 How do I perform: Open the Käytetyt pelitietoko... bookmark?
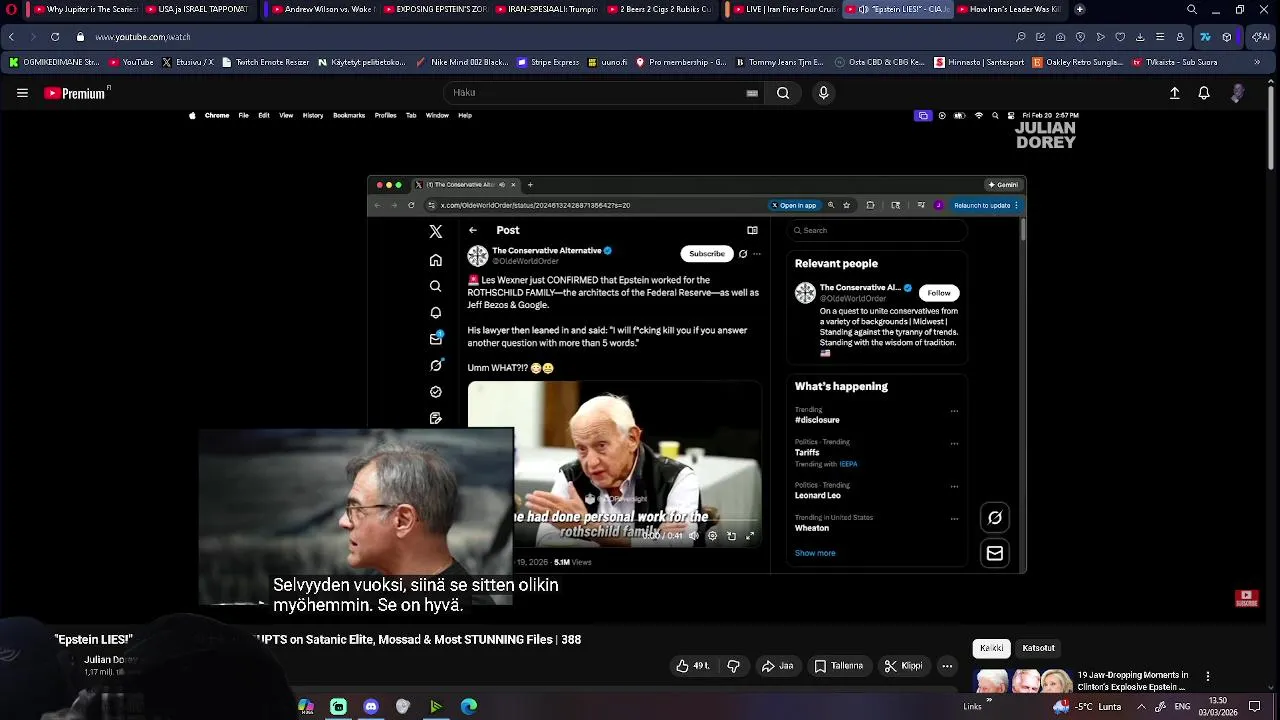pos(361,62)
